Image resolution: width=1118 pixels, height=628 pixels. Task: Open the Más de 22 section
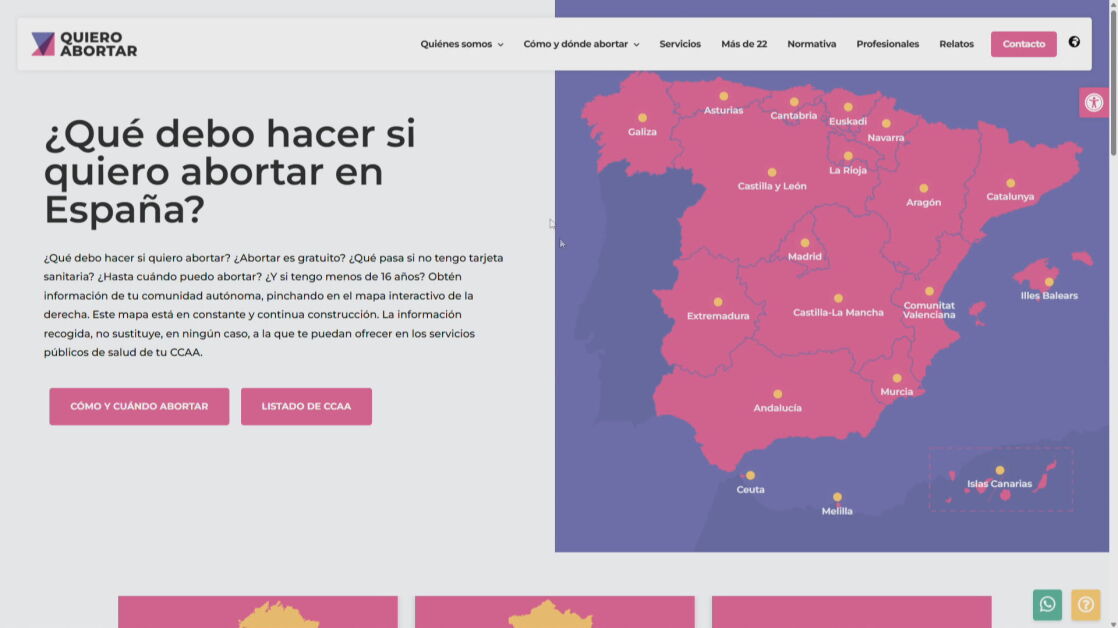[x=744, y=44]
